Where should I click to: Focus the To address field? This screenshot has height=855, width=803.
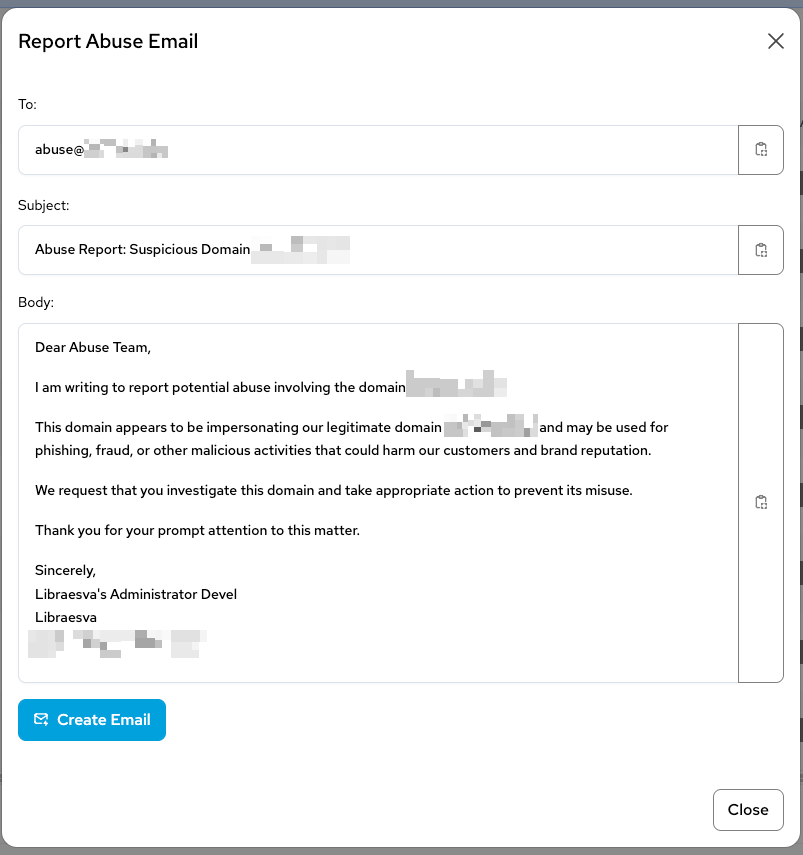(378, 150)
